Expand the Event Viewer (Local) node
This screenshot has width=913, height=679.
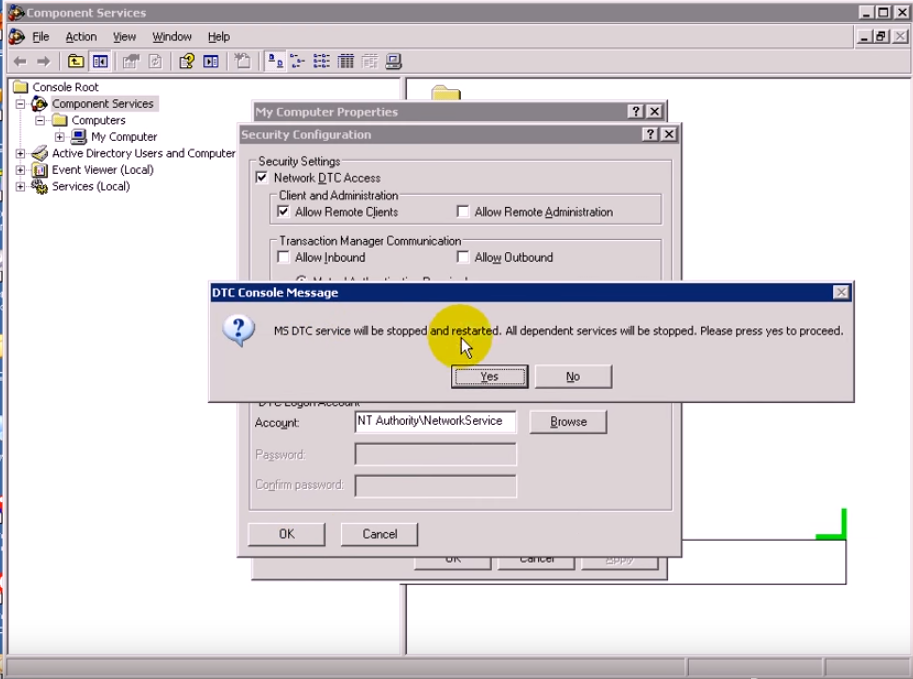(x=20, y=170)
